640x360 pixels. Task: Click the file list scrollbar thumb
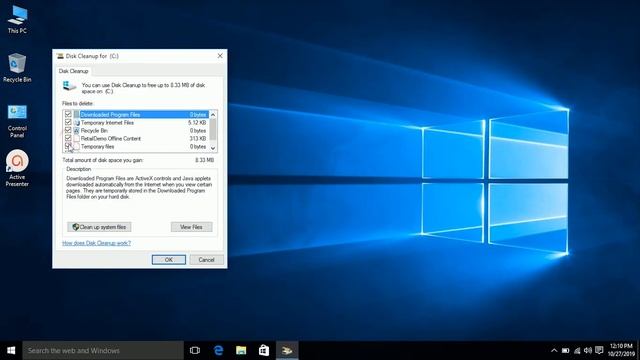[213, 129]
